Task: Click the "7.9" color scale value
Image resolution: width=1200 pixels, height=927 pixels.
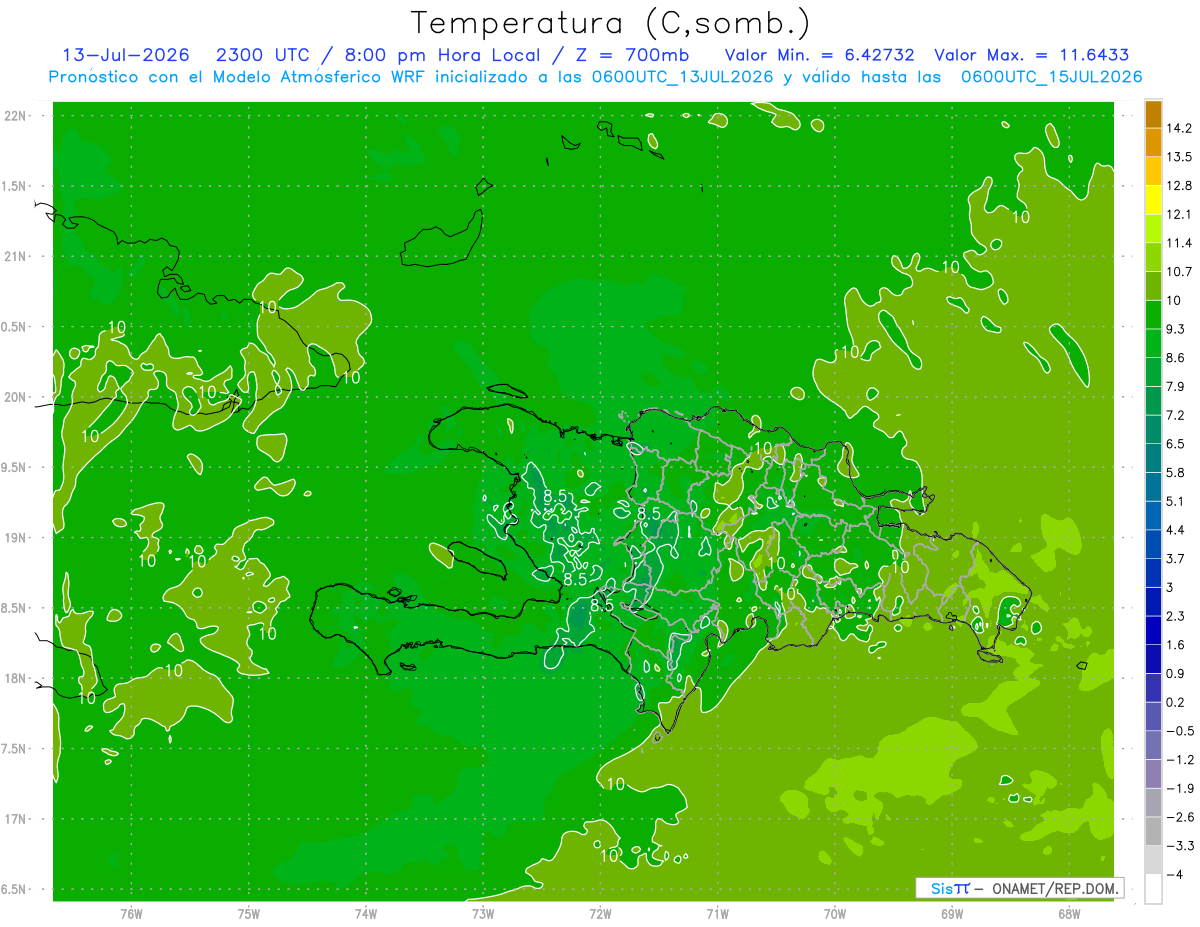Action: point(1175,387)
